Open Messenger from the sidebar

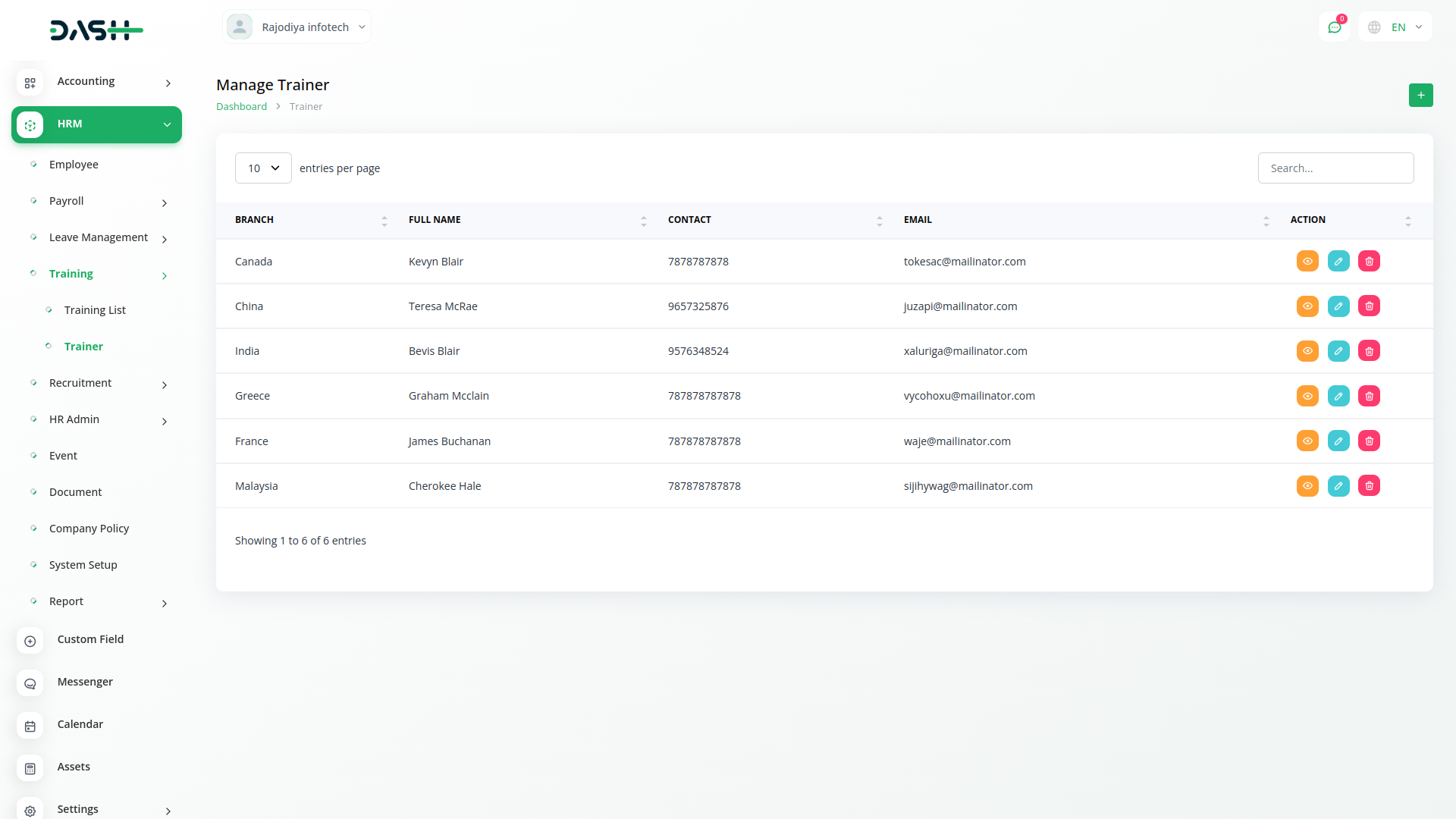click(84, 682)
